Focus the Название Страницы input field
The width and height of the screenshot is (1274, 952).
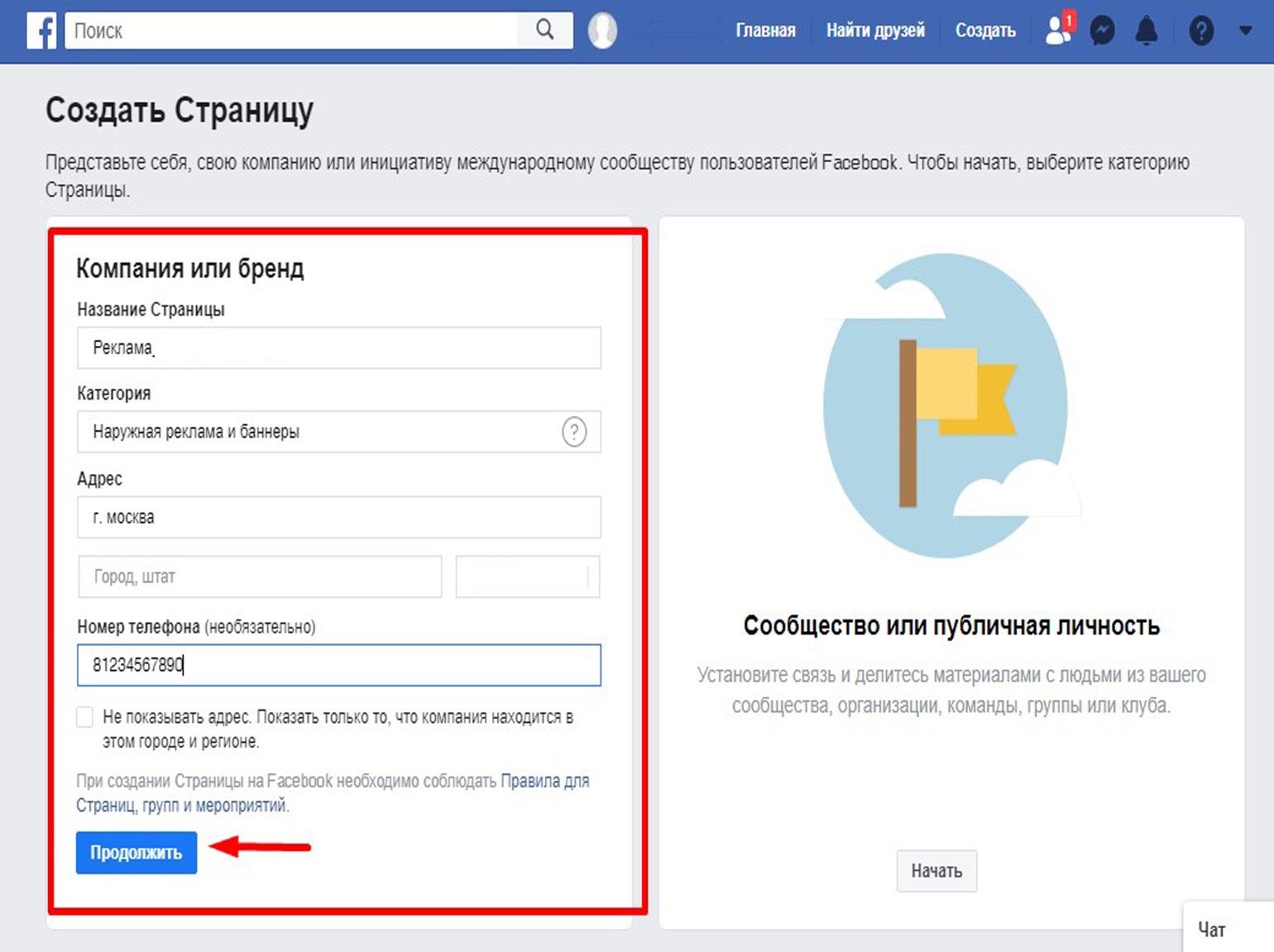(x=338, y=348)
